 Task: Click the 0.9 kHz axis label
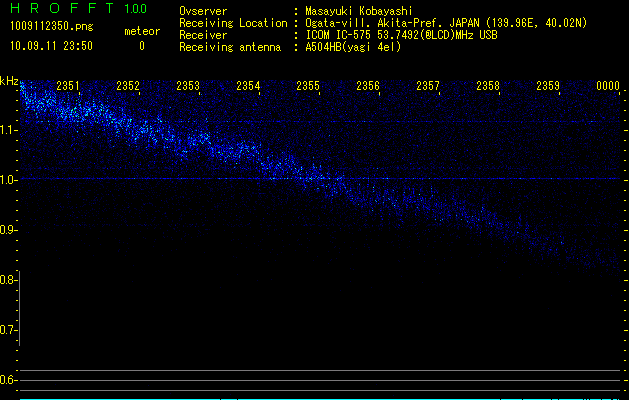pos(7,230)
